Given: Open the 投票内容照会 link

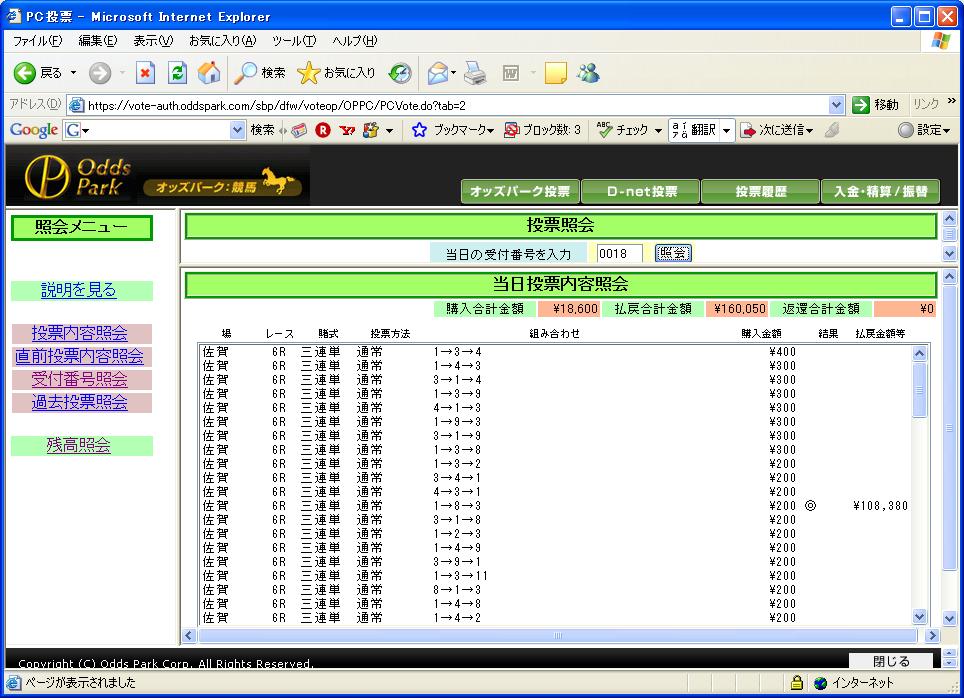Looking at the screenshot, I should pyautogui.click(x=80, y=333).
